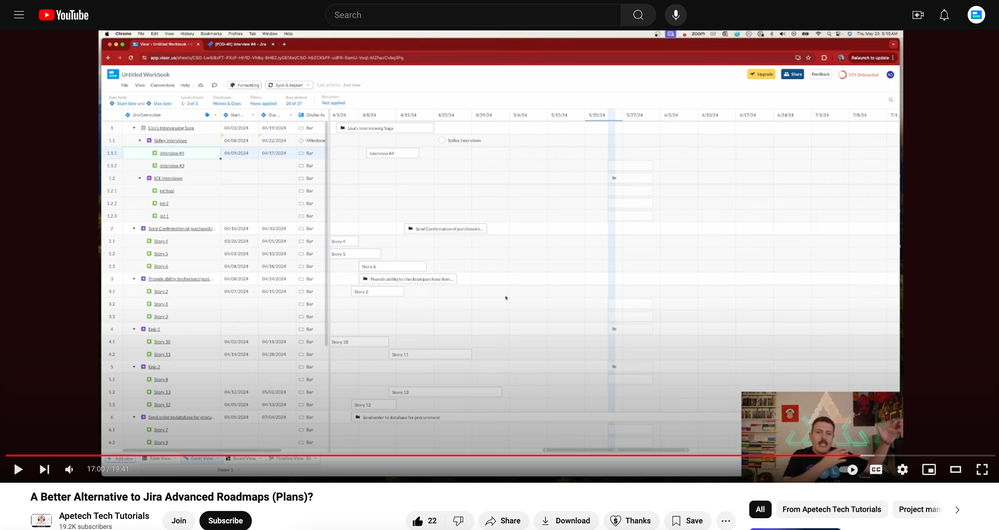Click the YouTube search text field
This screenshot has height=530, width=999.
tap(473, 15)
